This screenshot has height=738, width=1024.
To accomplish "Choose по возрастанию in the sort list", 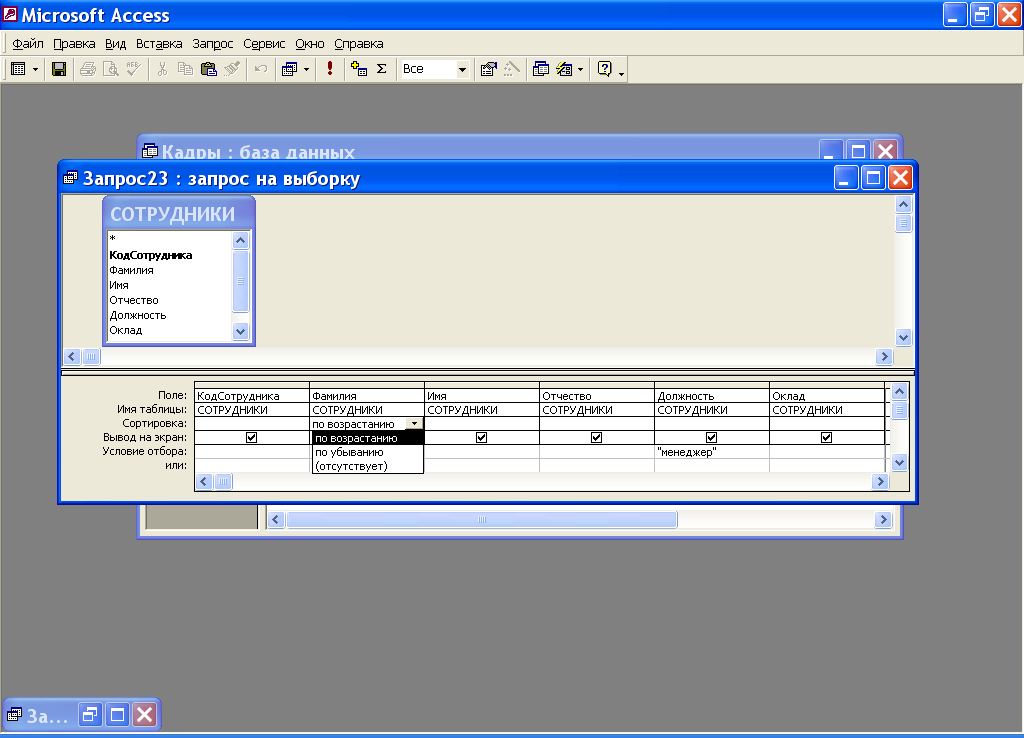I will click(x=368, y=438).
